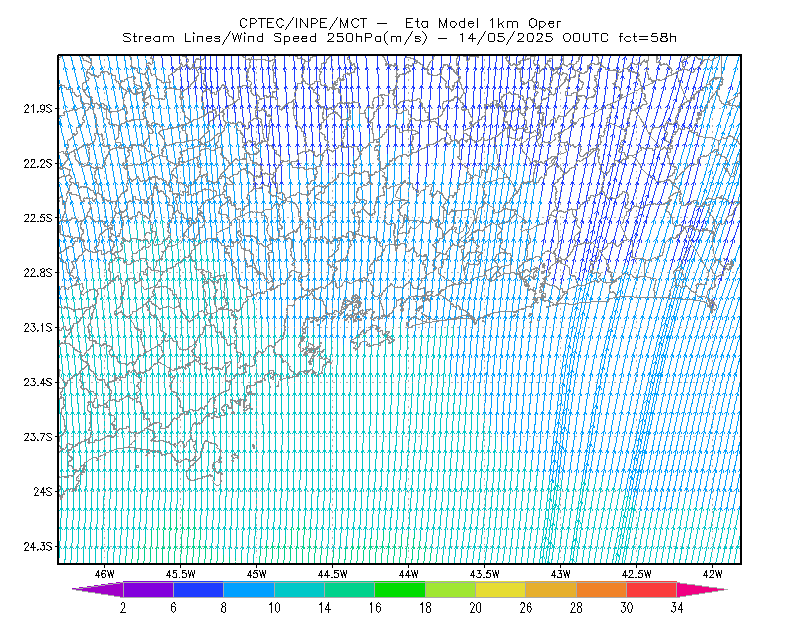Viewport: 800px width, 618px height.
Task: Click the bright green 16-18 legend swatch
Action: tap(400, 589)
